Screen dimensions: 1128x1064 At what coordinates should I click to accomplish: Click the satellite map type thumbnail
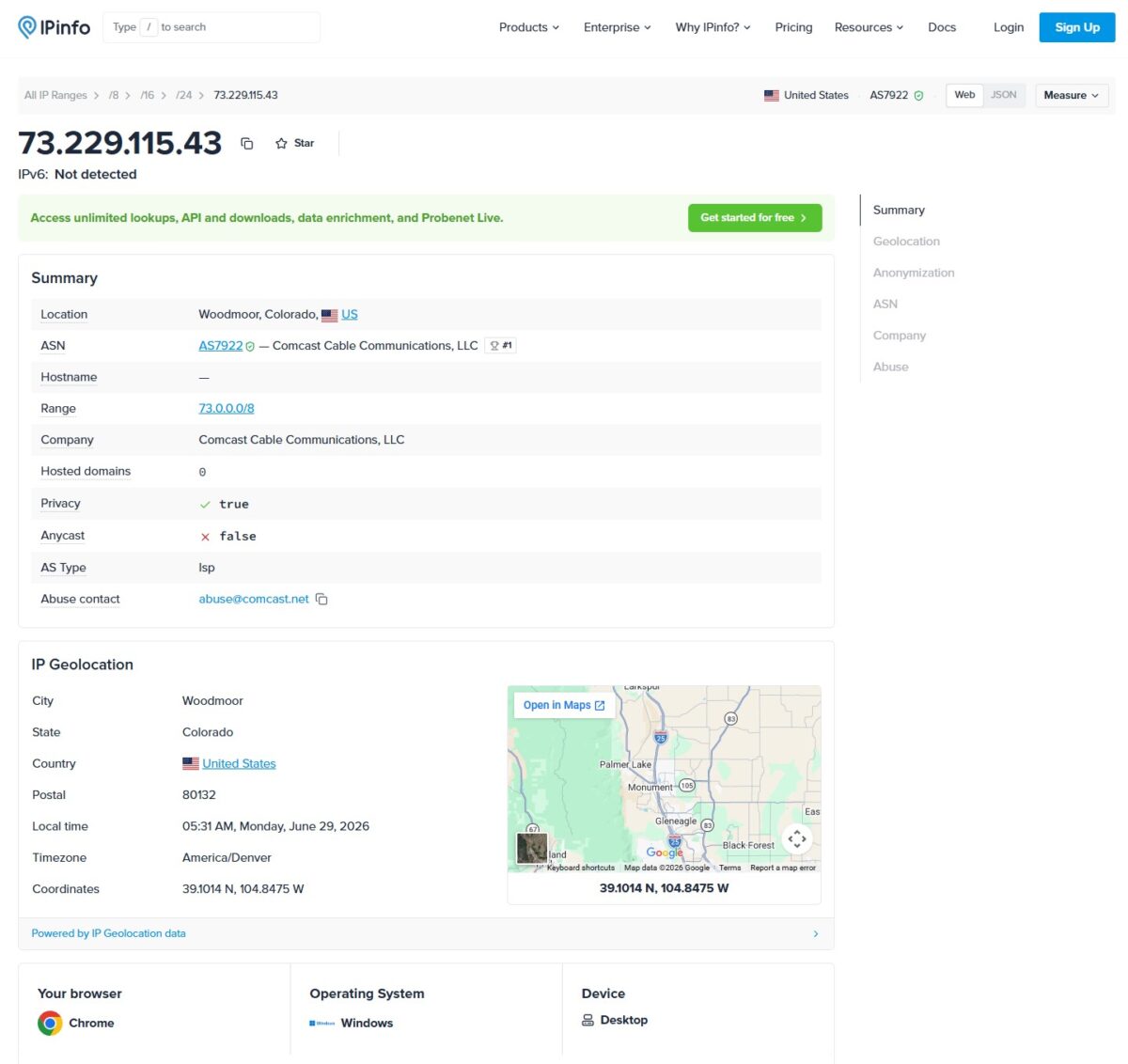coord(532,848)
